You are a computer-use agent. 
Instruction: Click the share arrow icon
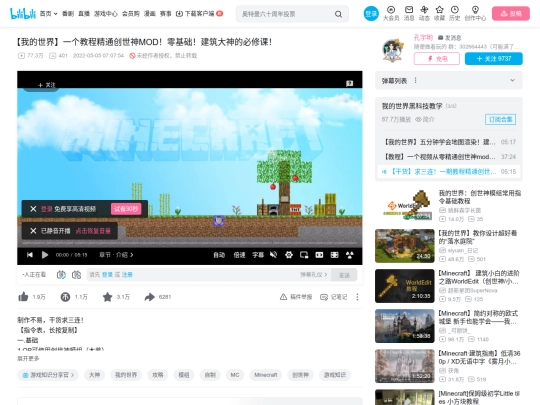coord(149,297)
